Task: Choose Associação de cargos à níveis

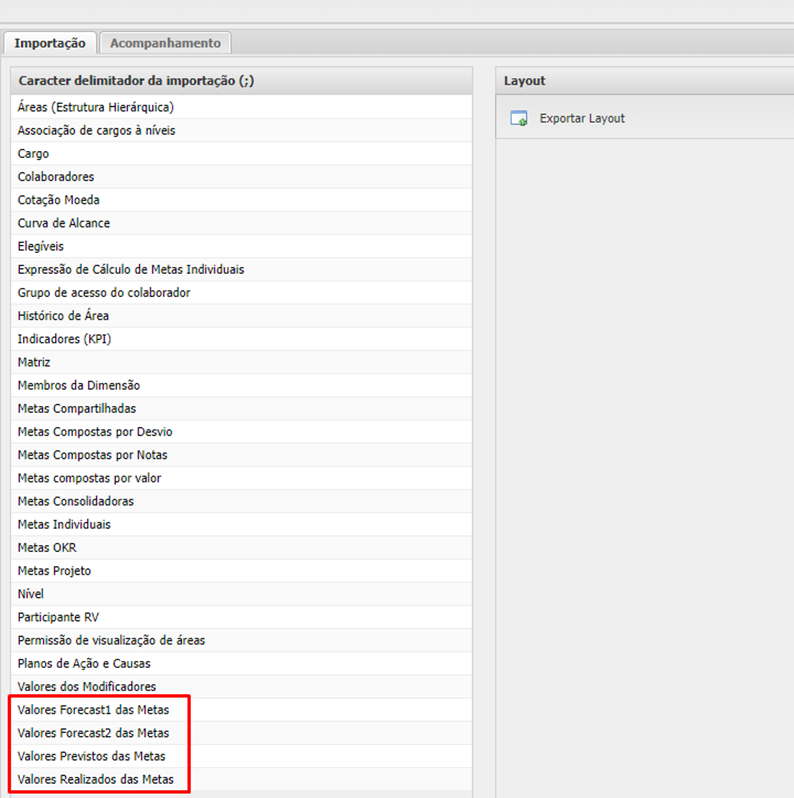Action: (97, 130)
